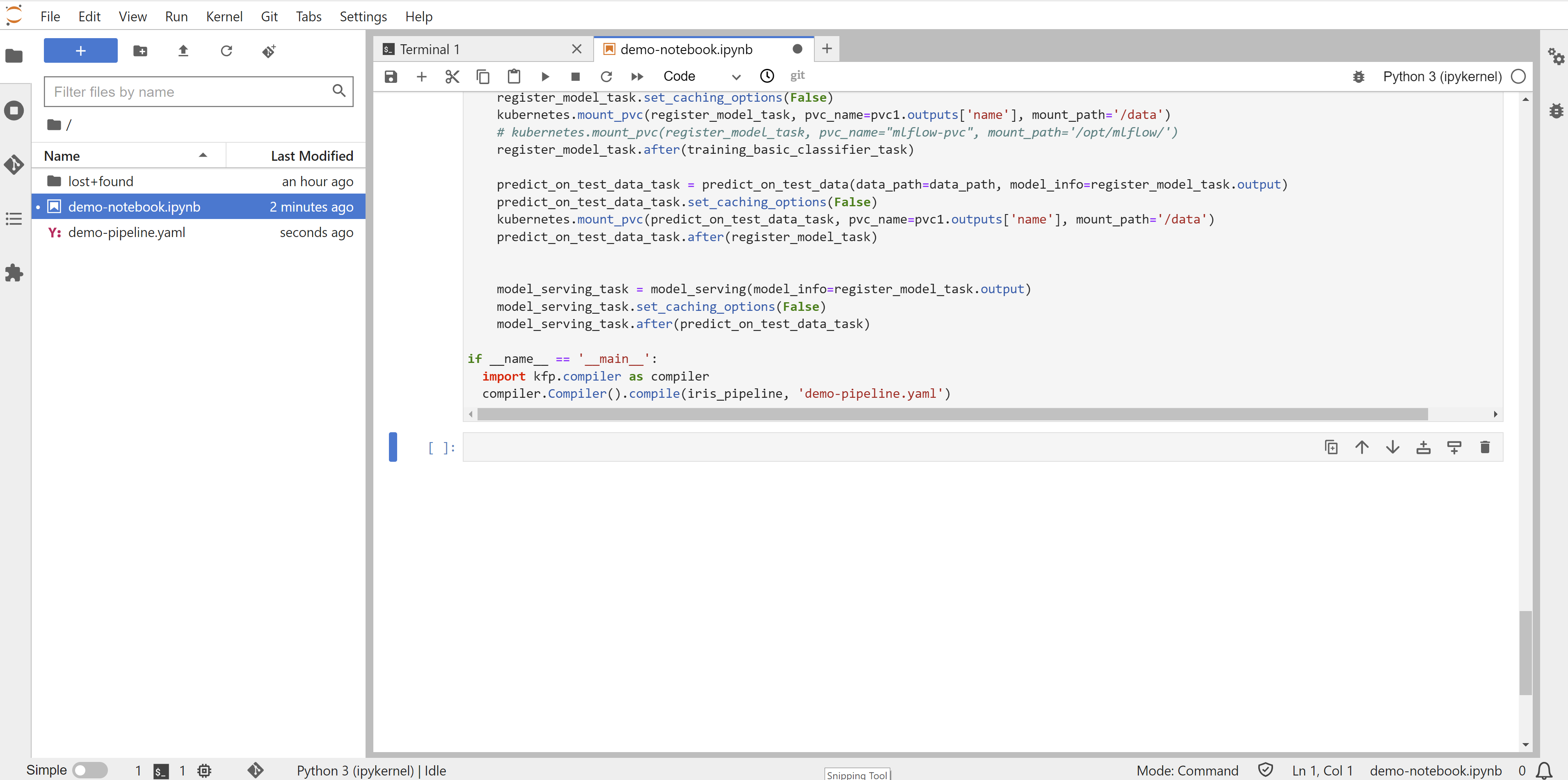Move the active cell down
The image size is (1568, 780).
coord(1393,447)
